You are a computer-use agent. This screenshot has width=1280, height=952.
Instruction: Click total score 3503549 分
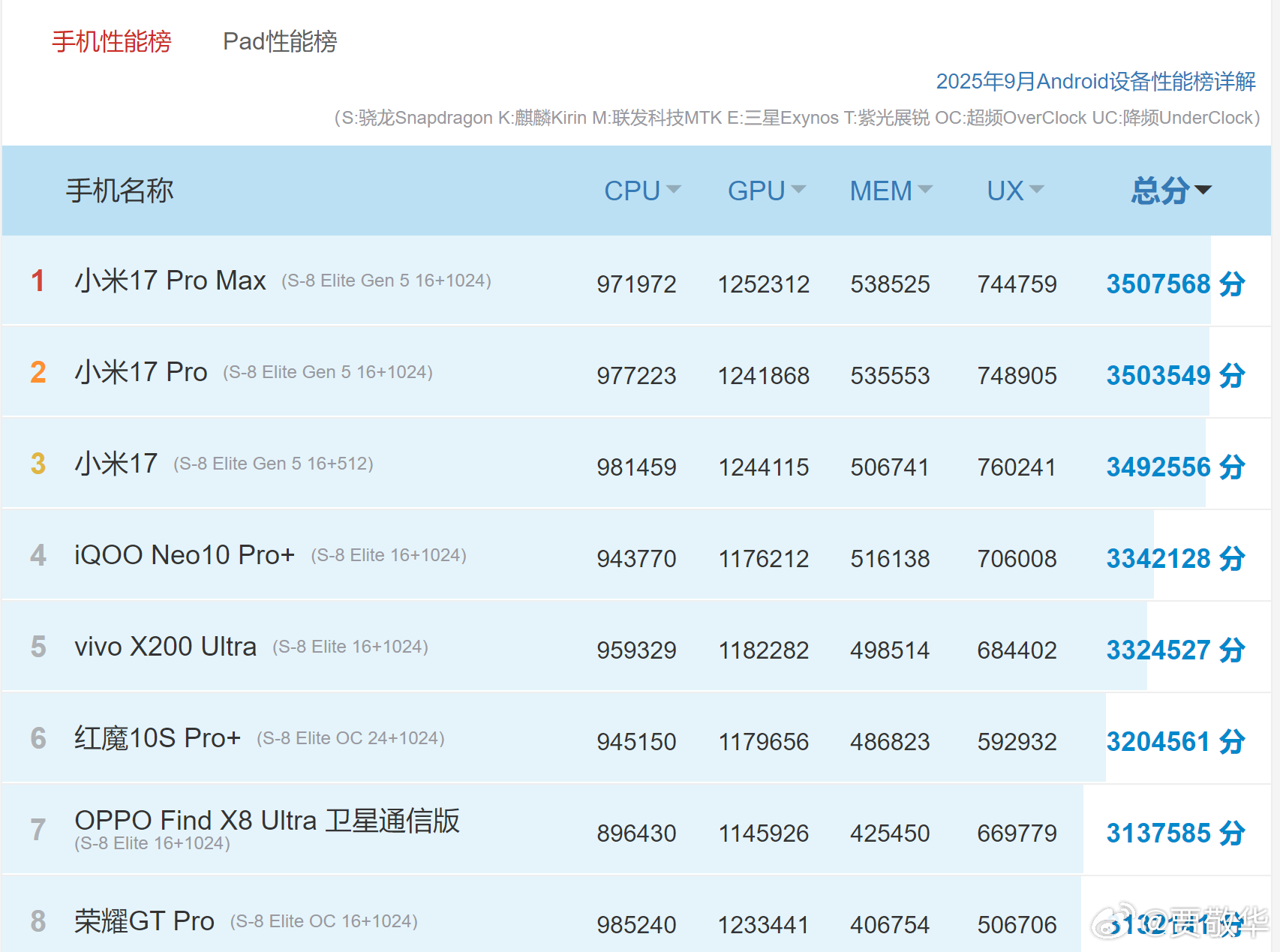pyautogui.click(x=1176, y=376)
